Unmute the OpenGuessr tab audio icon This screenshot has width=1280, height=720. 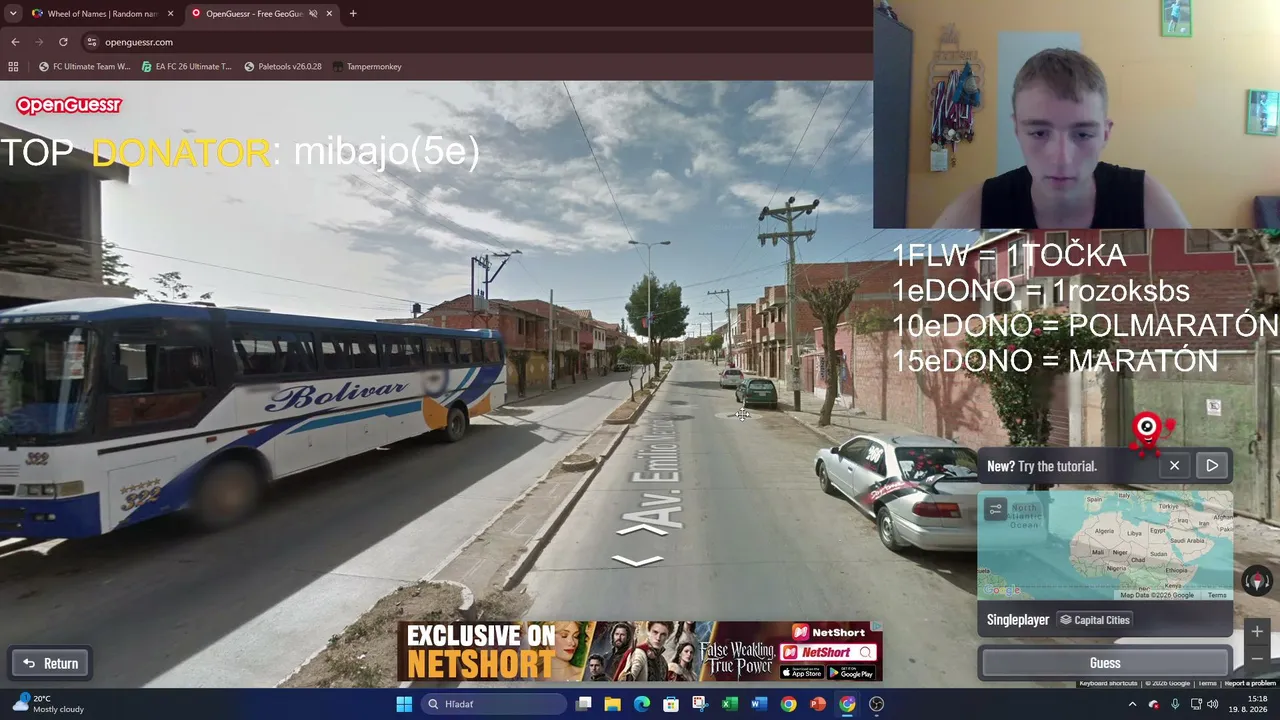click(x=312, y=14)
